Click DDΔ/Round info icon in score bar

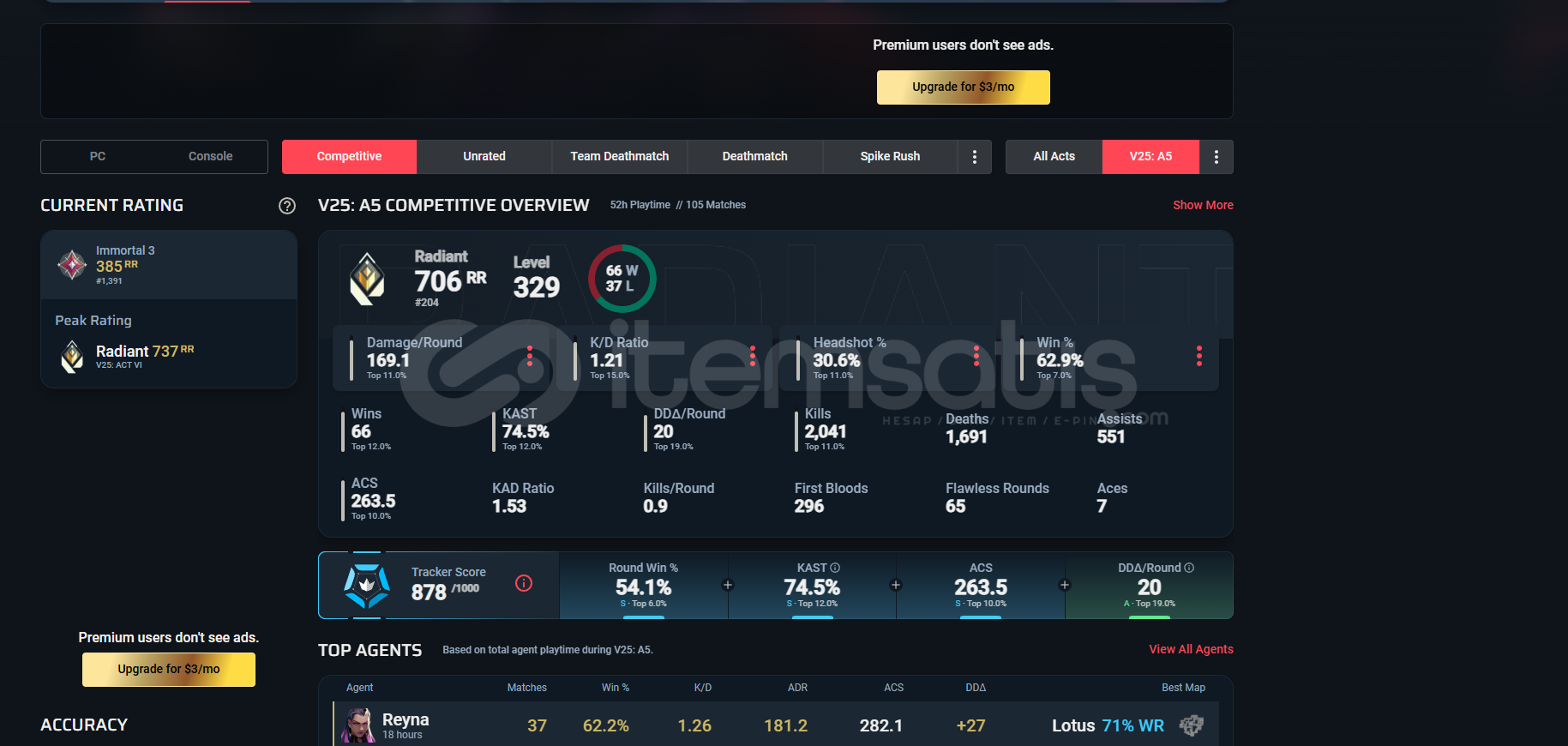pyautogui.click(x=1189, y=568)
